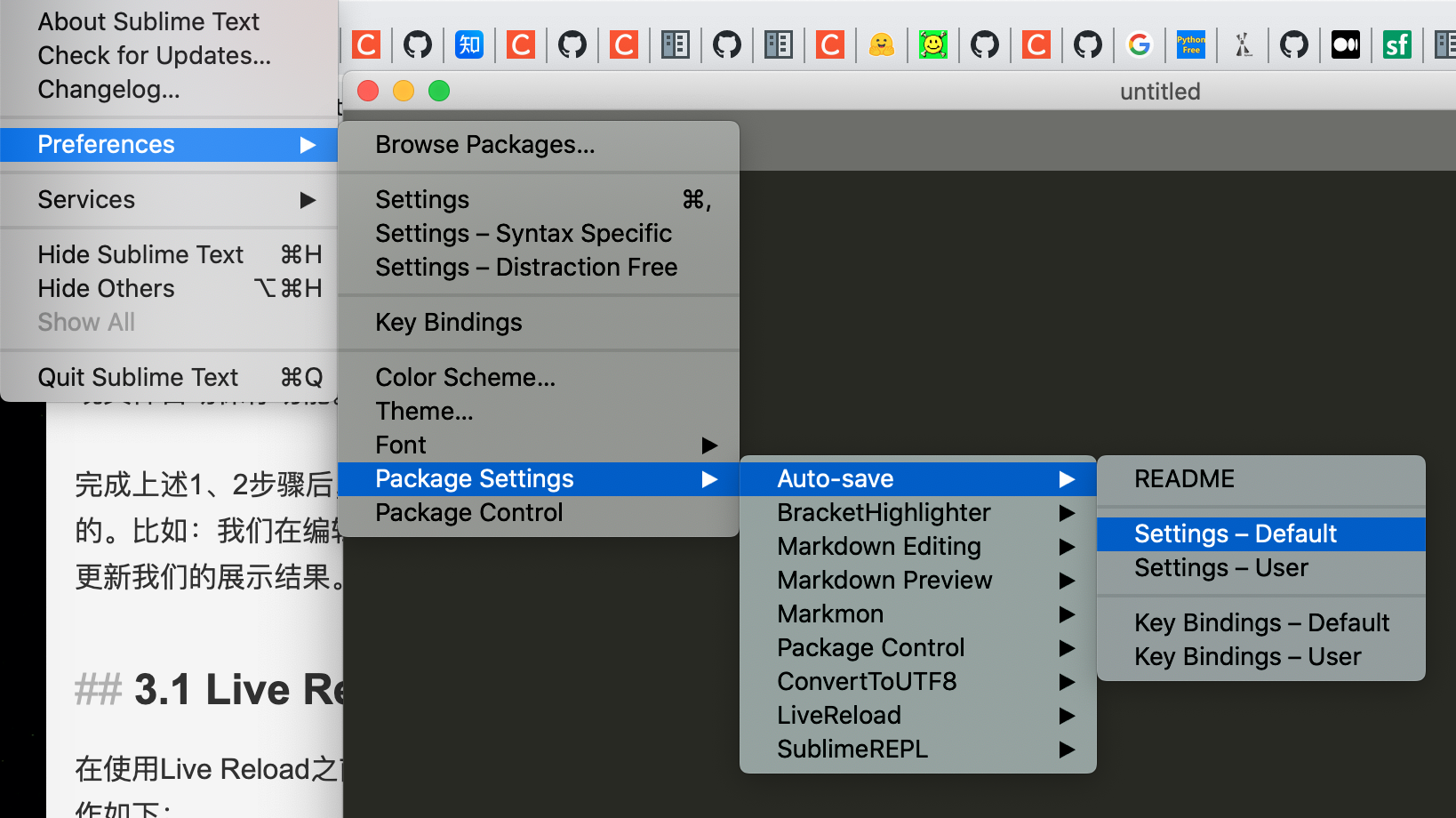Open Settings – Default for Auto-save
This screenshot has height=818, width=1456.
(1236, 533)
